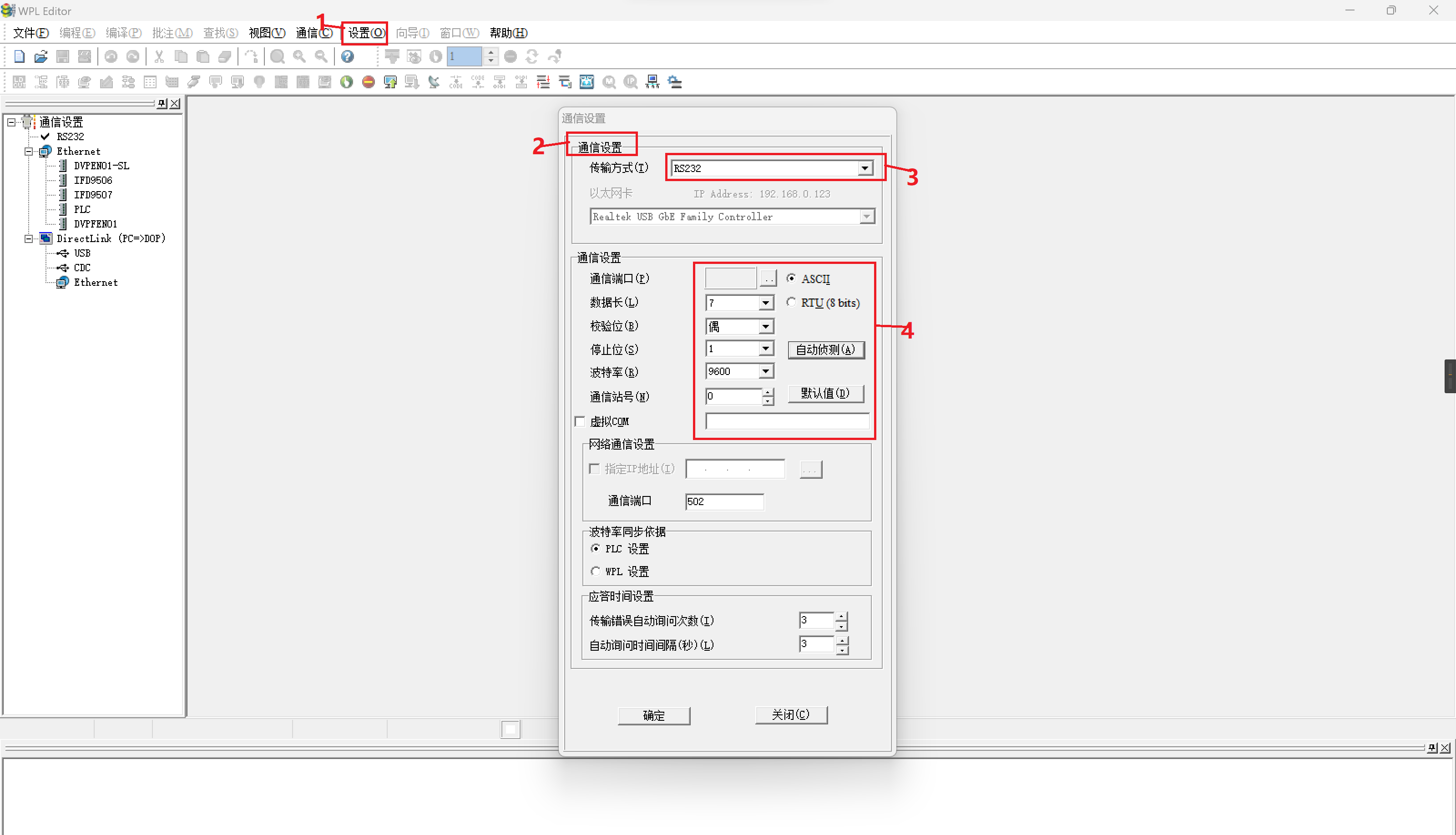Select RS232 in the communication tree
This screenshot has height=835, width=1456.
pos(70,137)
